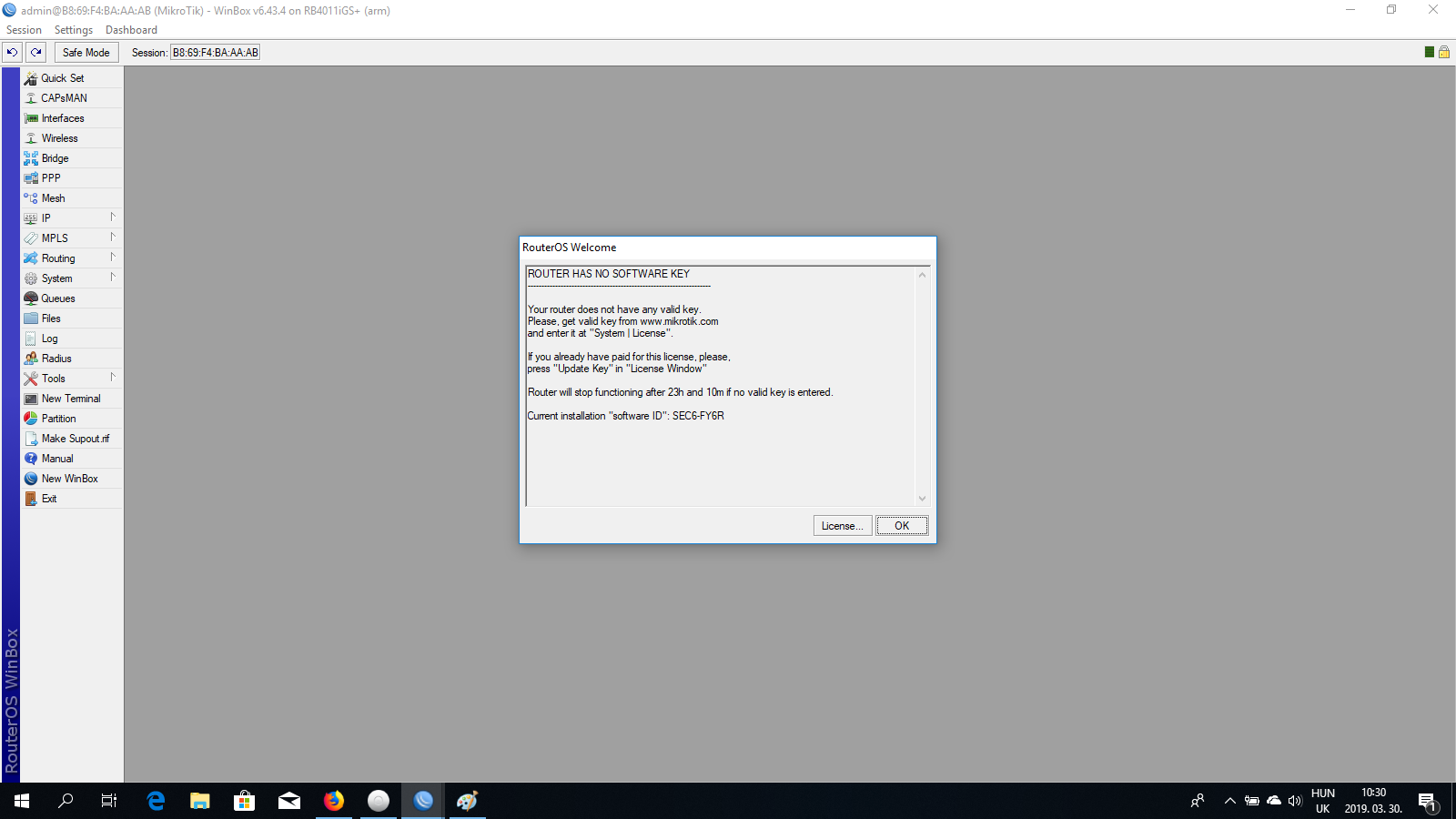Click the dialog scrollbar down arrow

click(922, 499)
